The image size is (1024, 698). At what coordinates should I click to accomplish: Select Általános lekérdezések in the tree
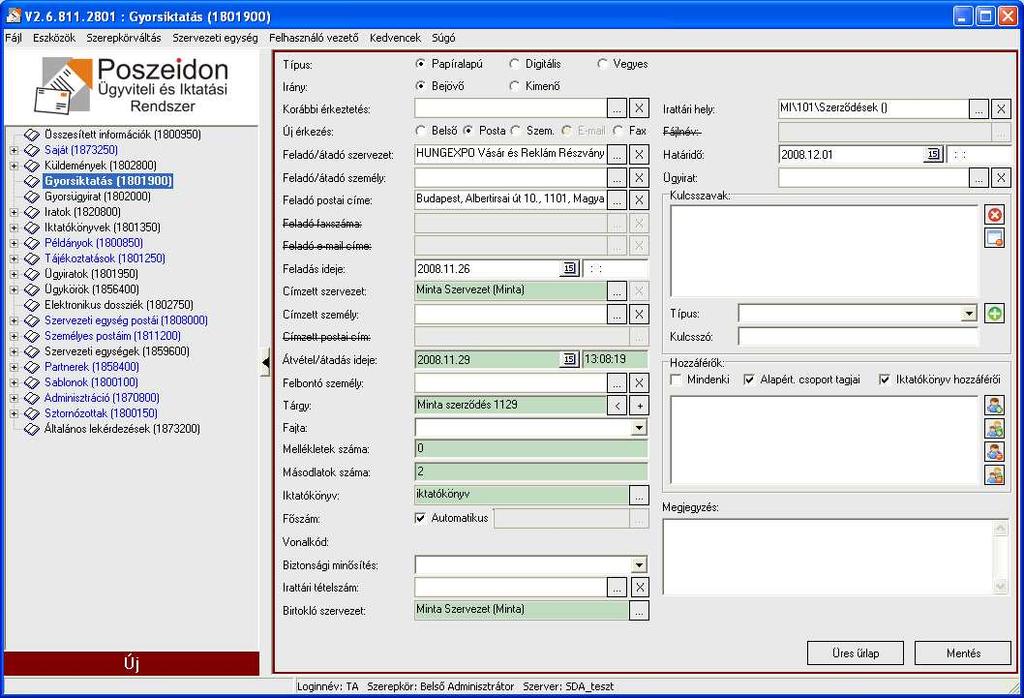122,429
